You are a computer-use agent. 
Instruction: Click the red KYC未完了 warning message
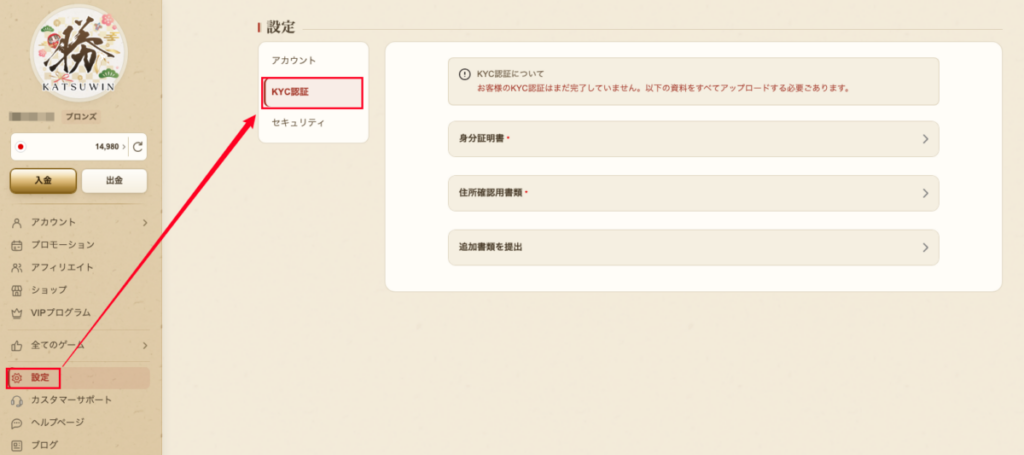click(x=664, y=87)
